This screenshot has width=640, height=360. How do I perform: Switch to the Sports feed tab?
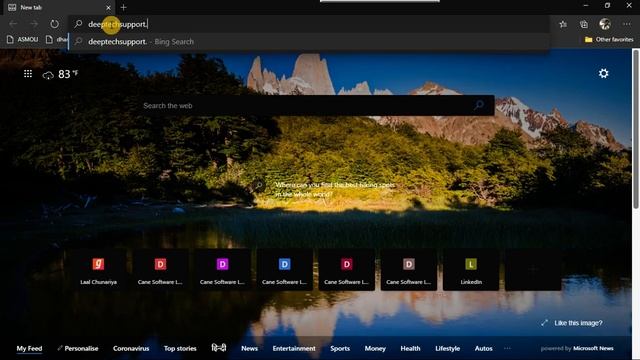click(340, 348)
